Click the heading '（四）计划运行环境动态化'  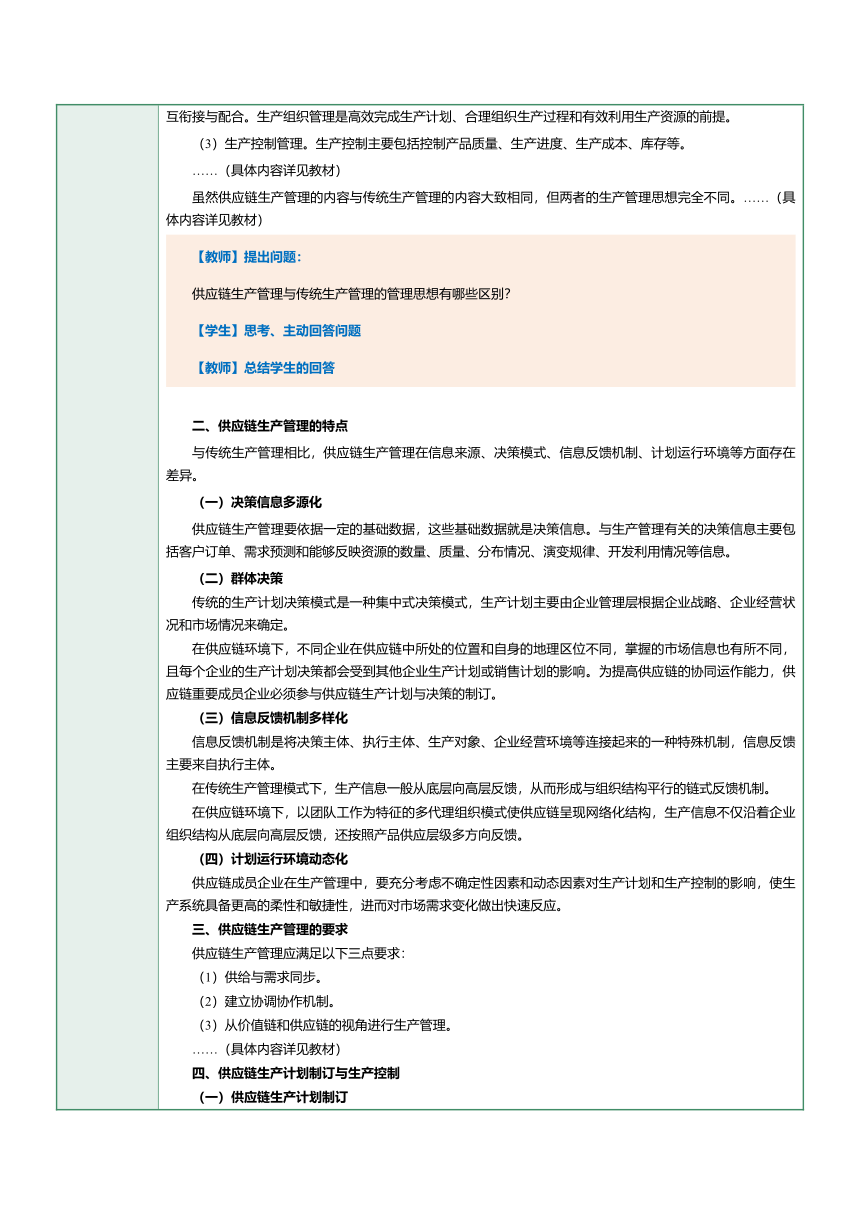tap(271, 858)
